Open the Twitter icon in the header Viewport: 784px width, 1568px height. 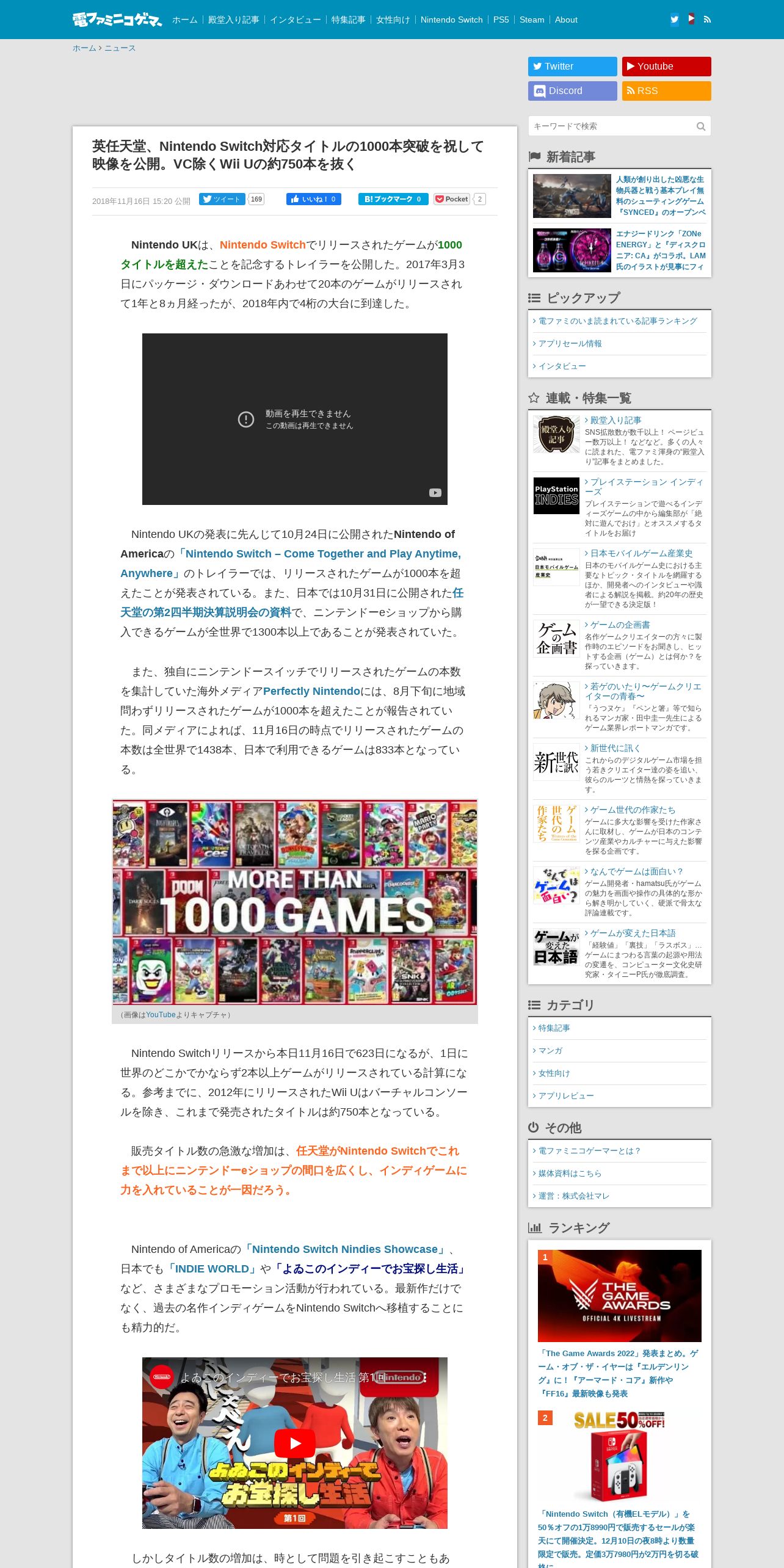(675, 20)
